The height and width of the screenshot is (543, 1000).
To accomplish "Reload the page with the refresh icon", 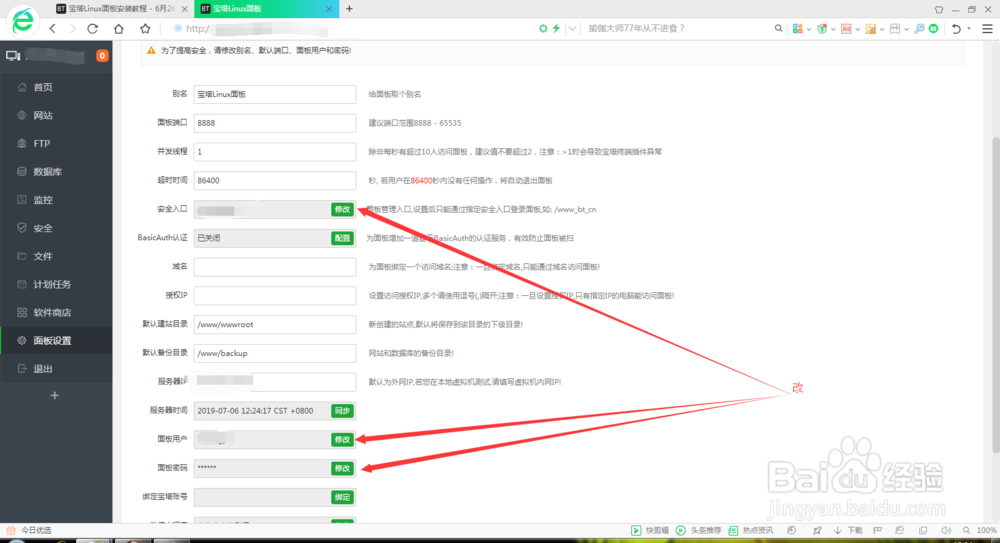I will coord(92,29).
